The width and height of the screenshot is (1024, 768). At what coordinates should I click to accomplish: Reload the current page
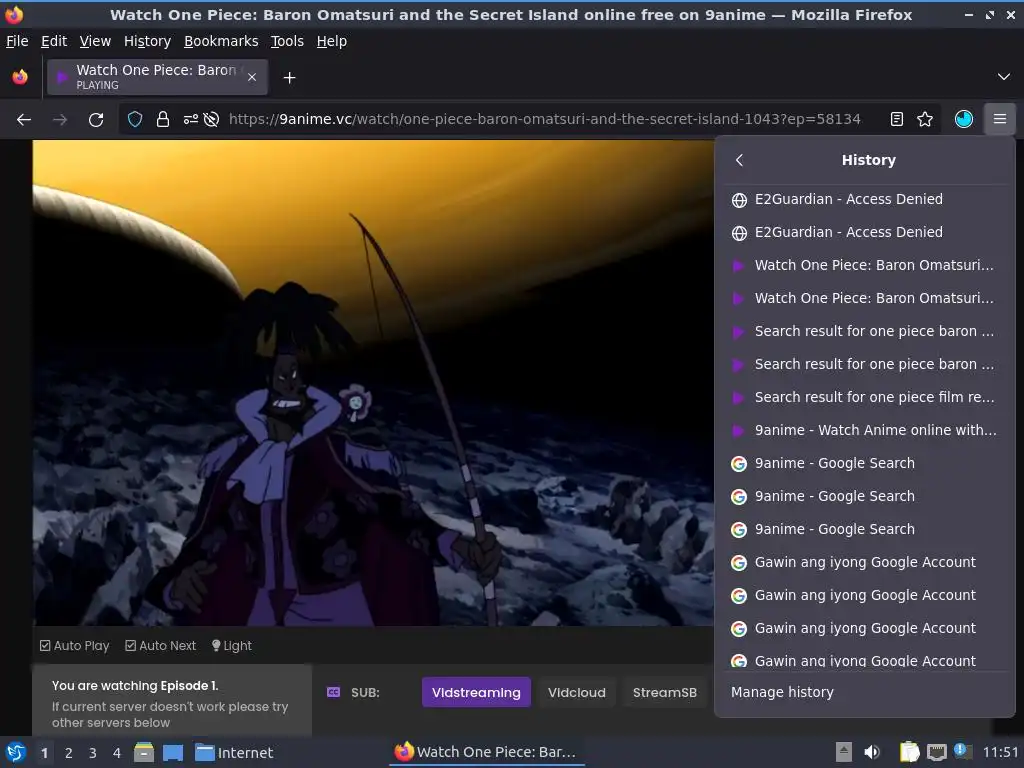96,120
